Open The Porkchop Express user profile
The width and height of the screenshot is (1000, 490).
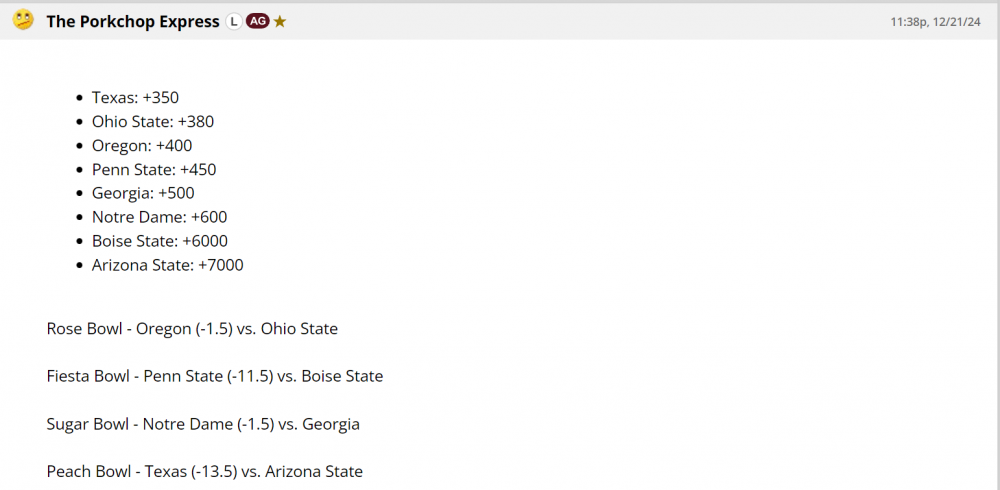pyautogui.click(x=133, y=21)
